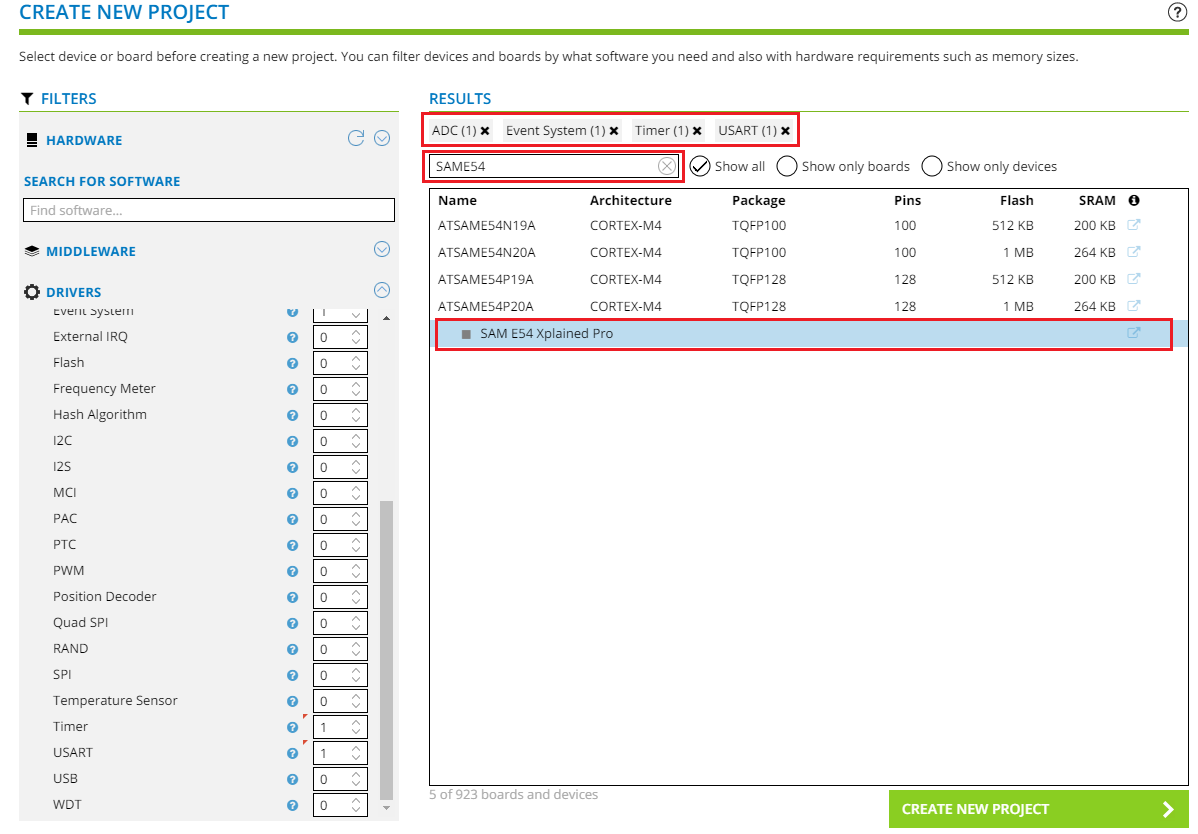Remove the USART filter tag
This screenshot has width=1198, height=834.
[x=786, y=131]
